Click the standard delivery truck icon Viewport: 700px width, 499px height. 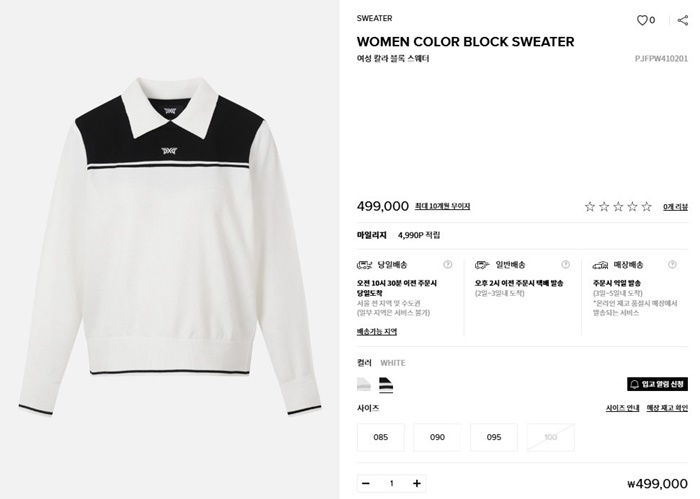click(482, 265)
